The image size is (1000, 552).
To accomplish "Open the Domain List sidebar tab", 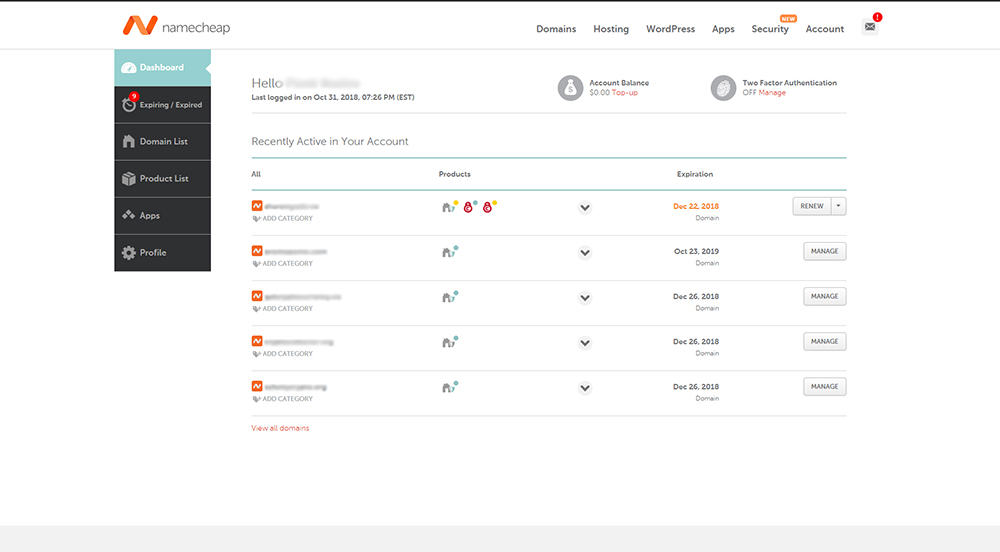I will tap(163, 142).
